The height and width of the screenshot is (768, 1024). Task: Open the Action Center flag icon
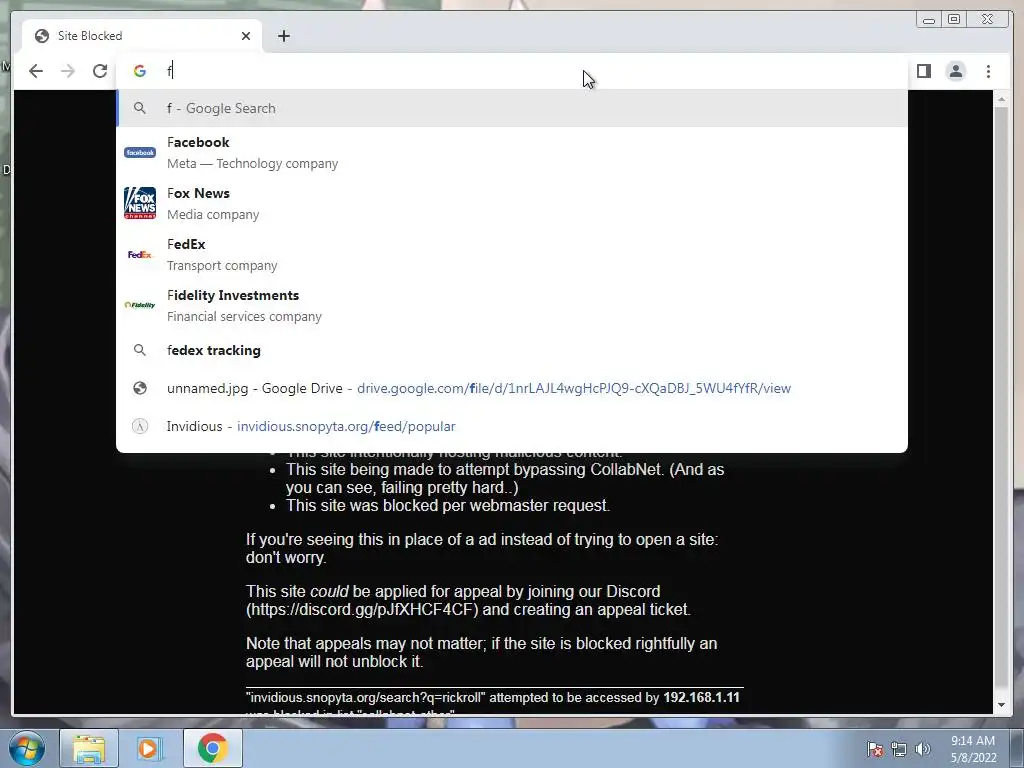(875, 749)
